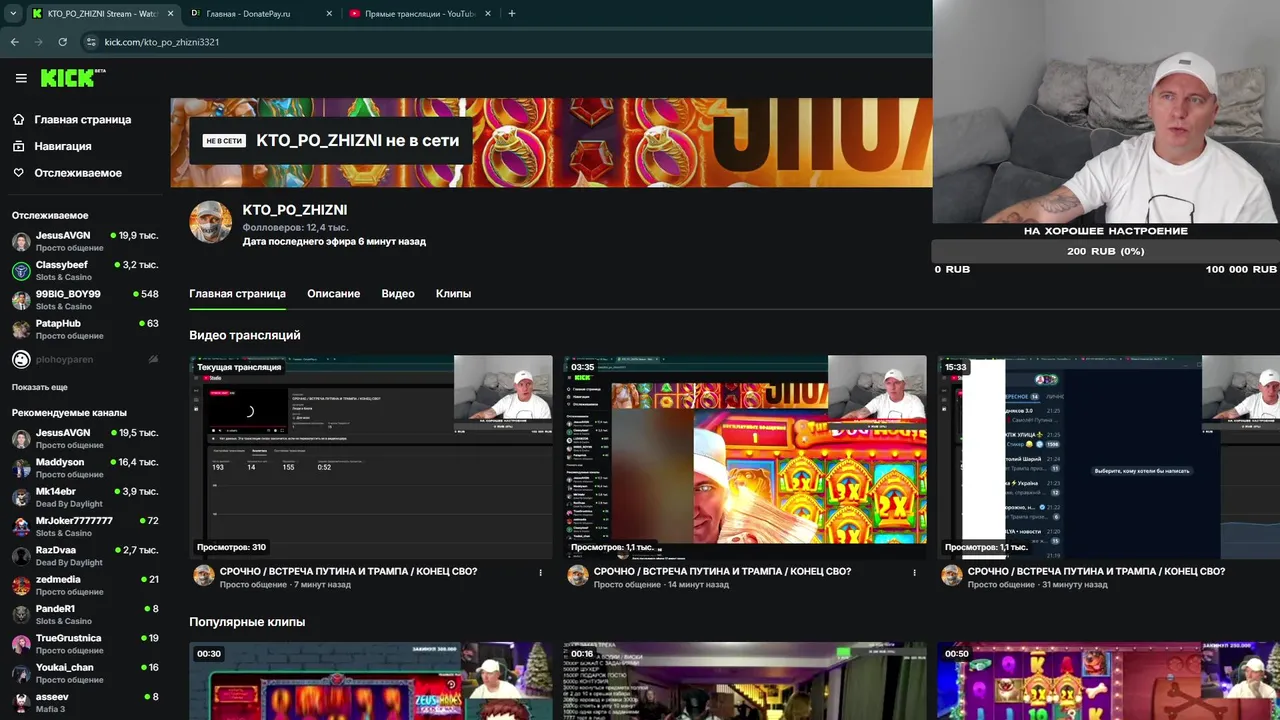Open the hamburger sidebar menu
1280x720 pixels.
point(21,78)
